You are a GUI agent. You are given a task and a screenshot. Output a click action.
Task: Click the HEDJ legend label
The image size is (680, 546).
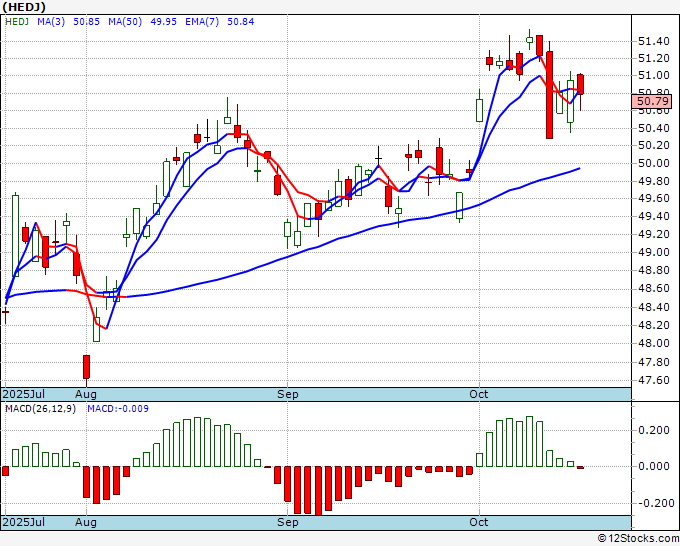coord(16,21)
